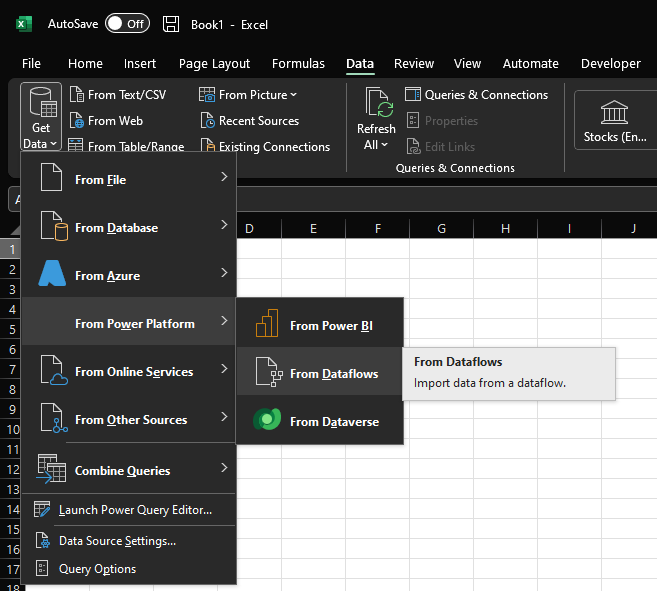The width and height of the screenshot is (657, 591).
Task: Select the Formulas tab
Action: click(298, 63)
